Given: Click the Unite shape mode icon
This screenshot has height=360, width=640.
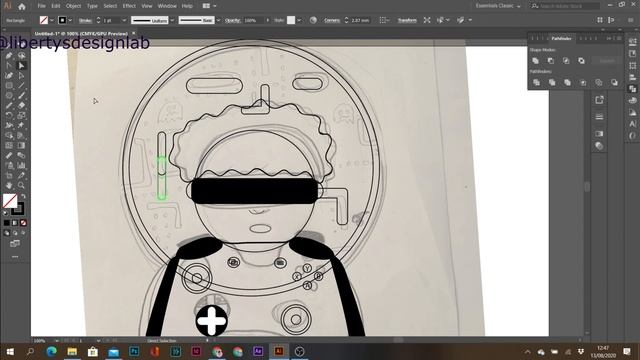Looking at the screenshot, I should pos(536,61).
